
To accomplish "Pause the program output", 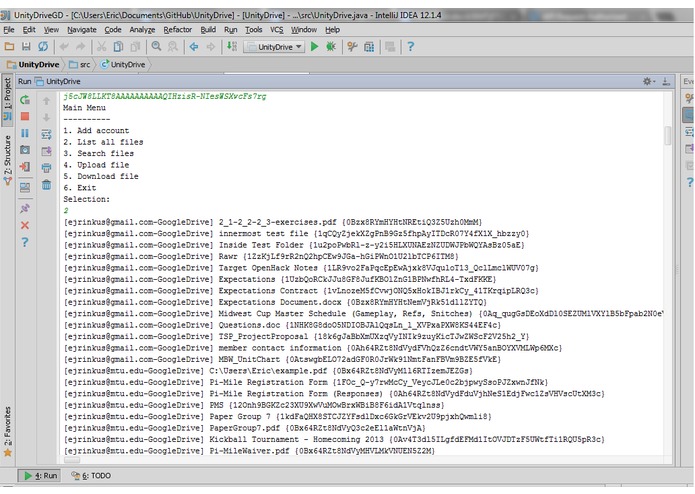I will [25, 133].
